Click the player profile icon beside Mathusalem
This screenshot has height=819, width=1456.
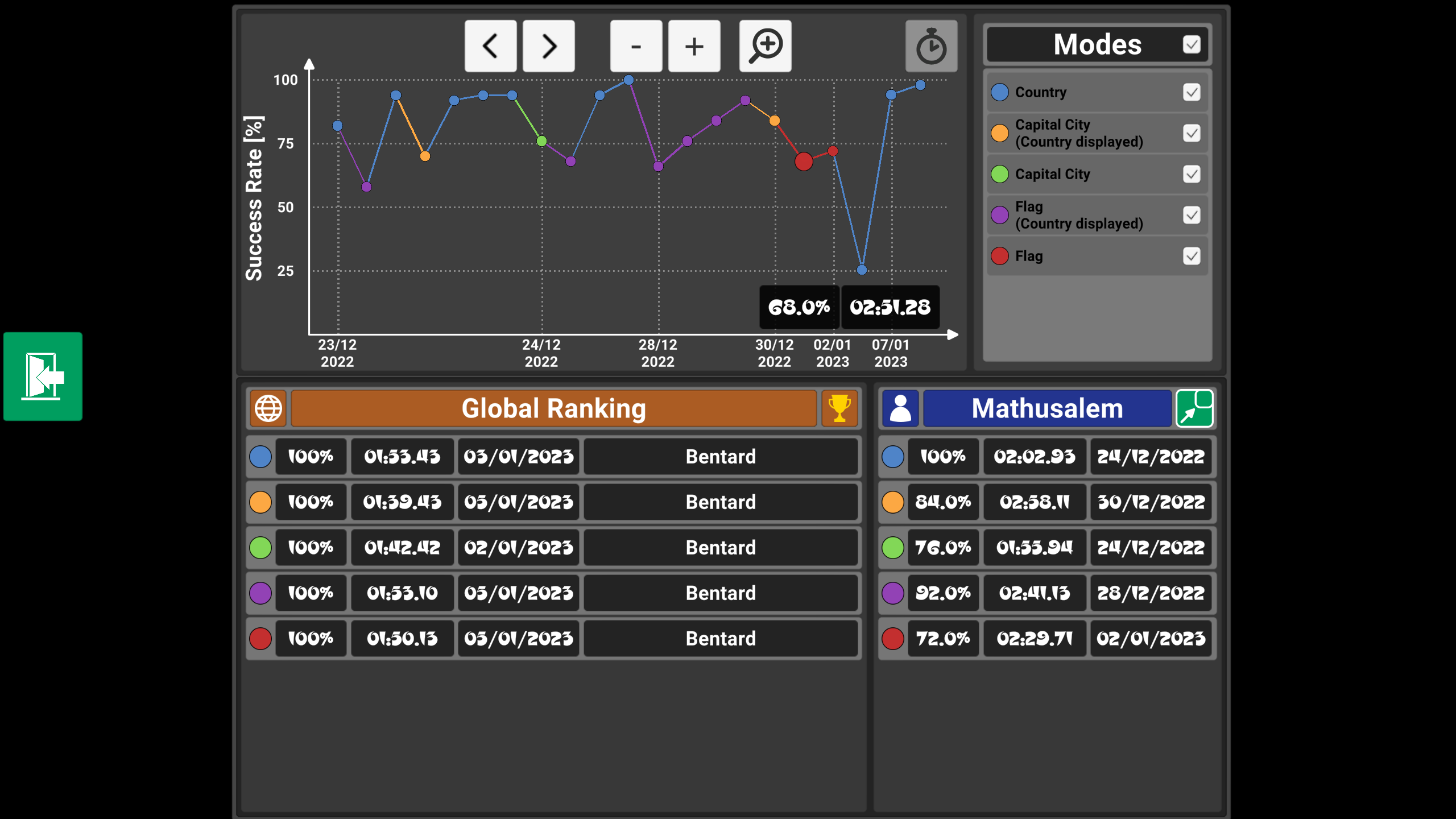point(900,408)
